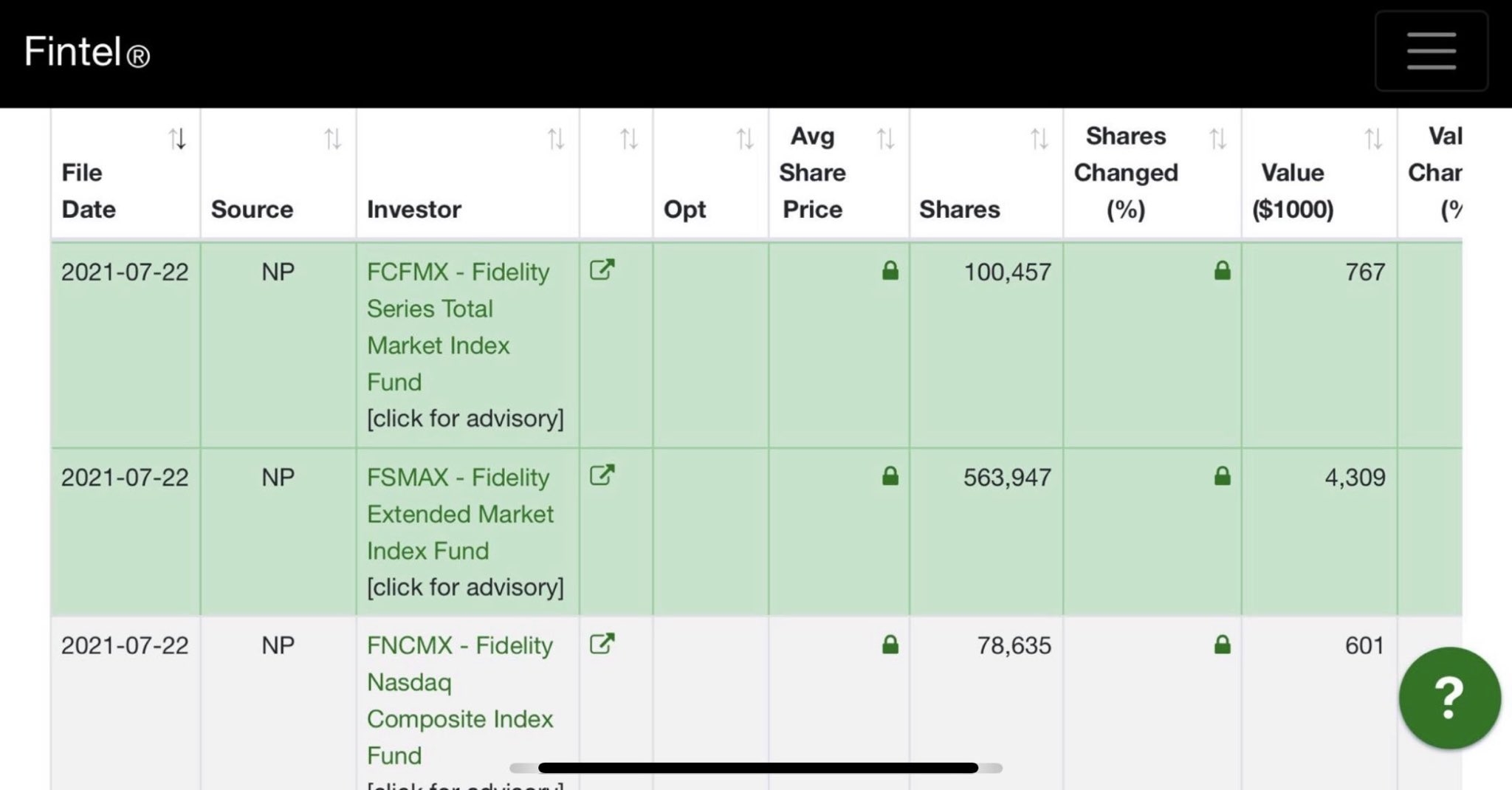Screen dimensions: 1512x790
Task: Open external link for FCFMX fund
Action: pyautogui.click(x=602, y=270)
